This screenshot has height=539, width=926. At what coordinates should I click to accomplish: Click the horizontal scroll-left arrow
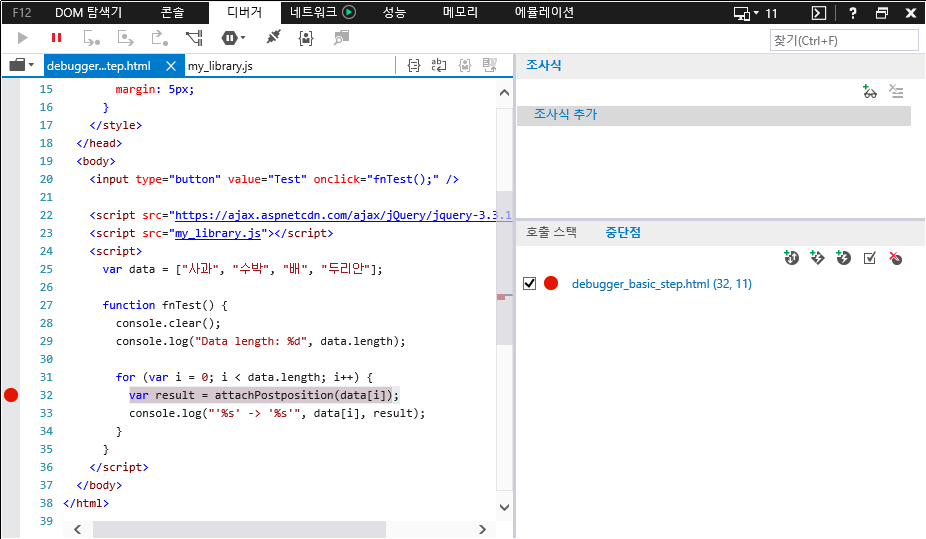coord(77,530)
